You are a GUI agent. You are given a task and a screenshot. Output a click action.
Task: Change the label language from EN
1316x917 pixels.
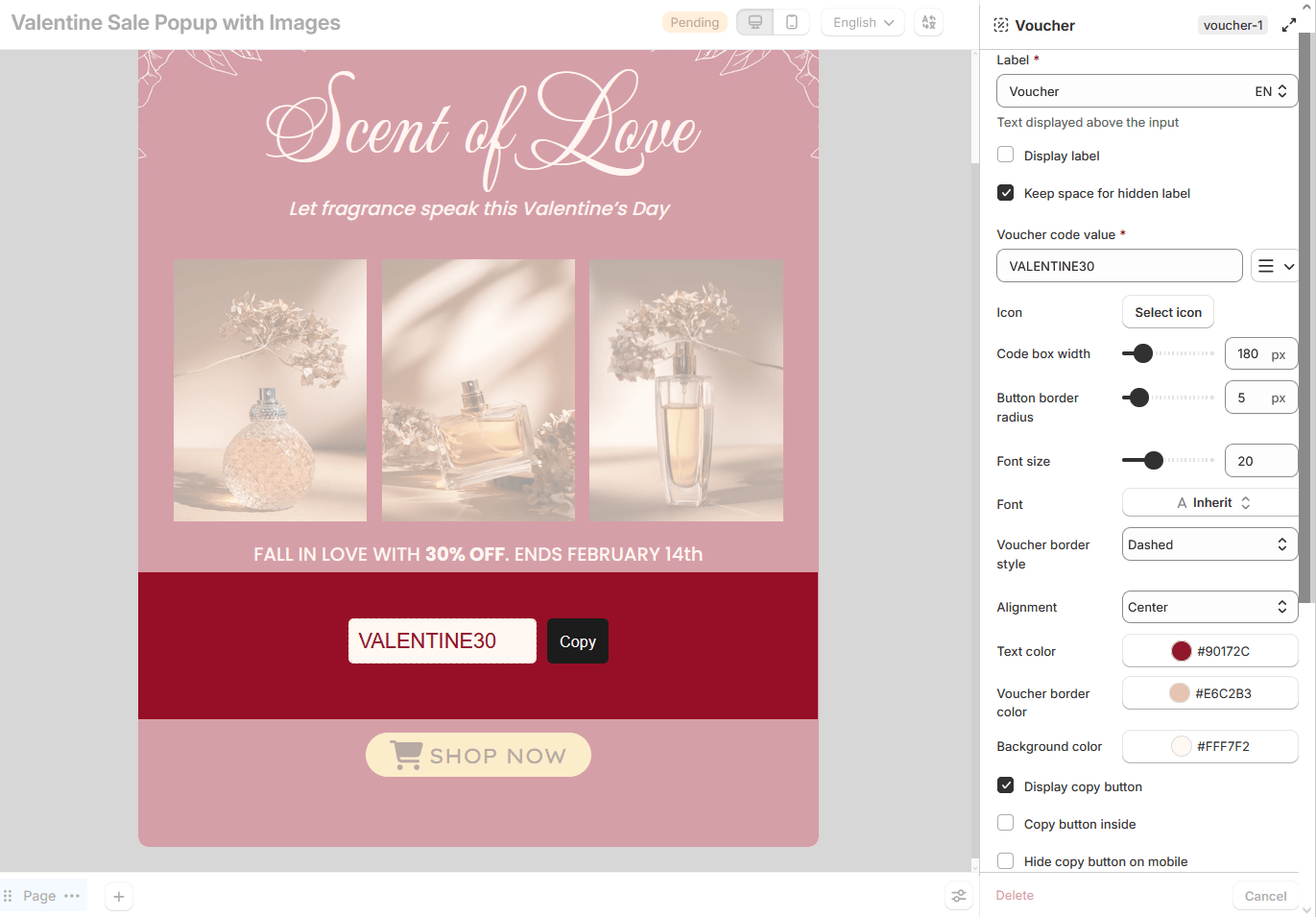click(x=1271, y=91)
